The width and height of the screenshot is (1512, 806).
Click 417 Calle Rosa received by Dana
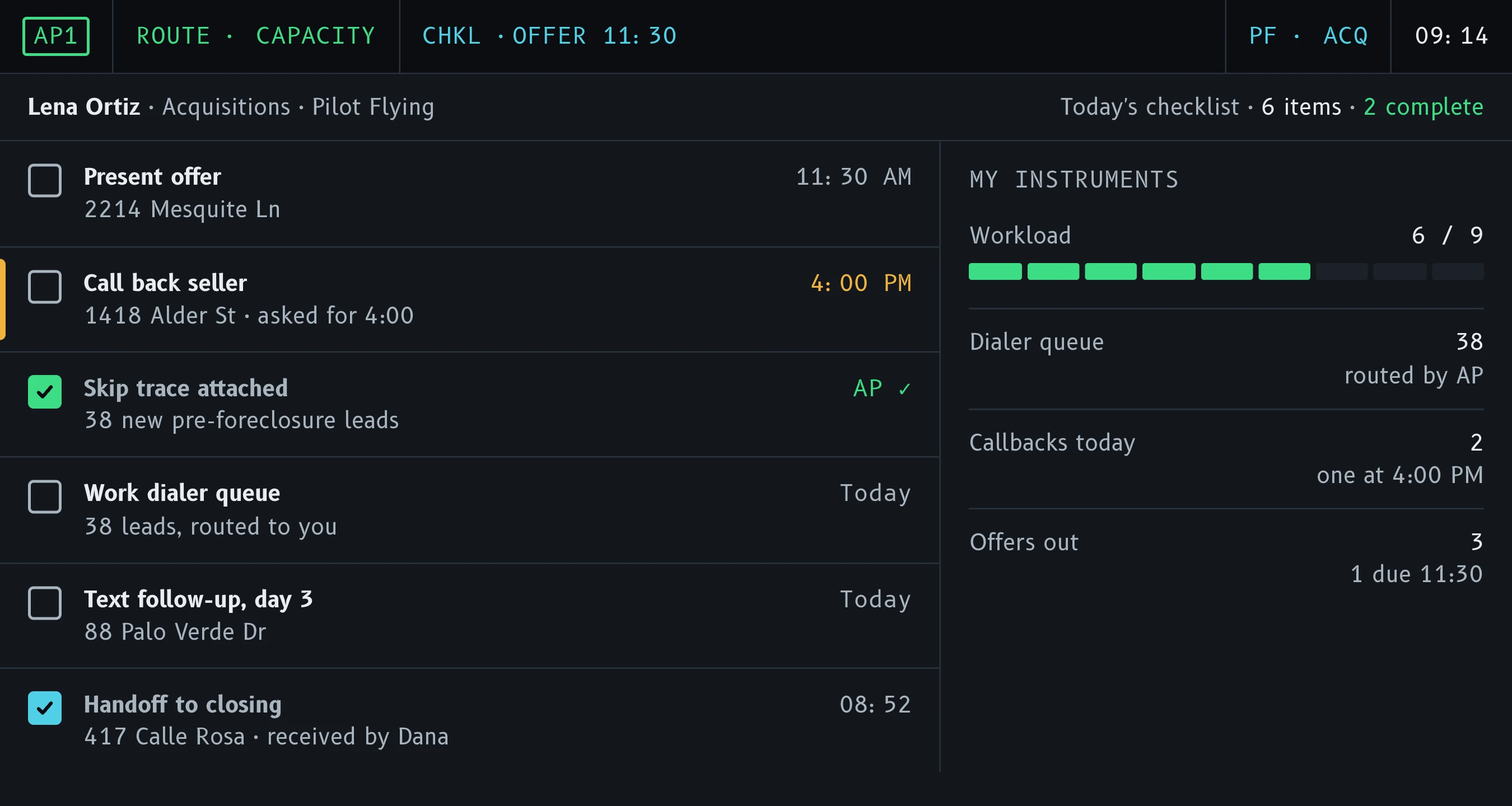267,736
